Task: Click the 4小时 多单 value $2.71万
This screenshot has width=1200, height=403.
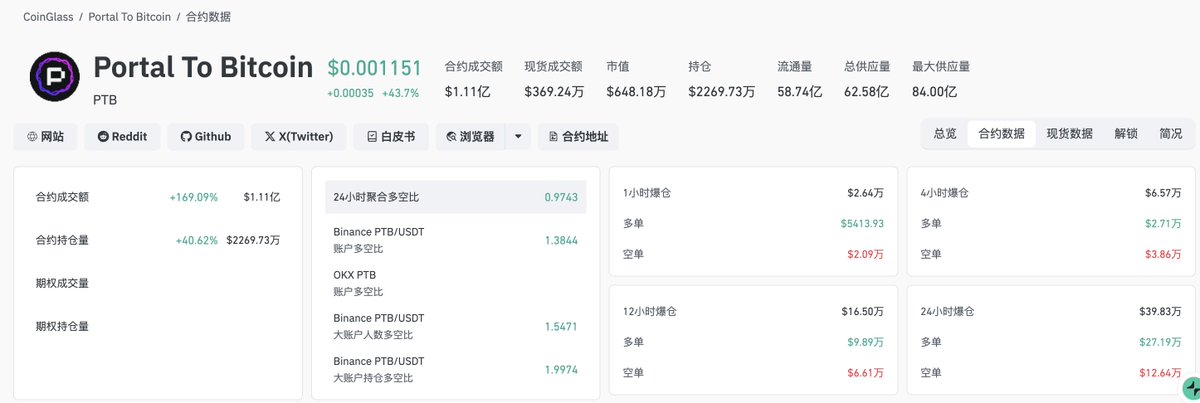Action: (x=1165, y=224)
